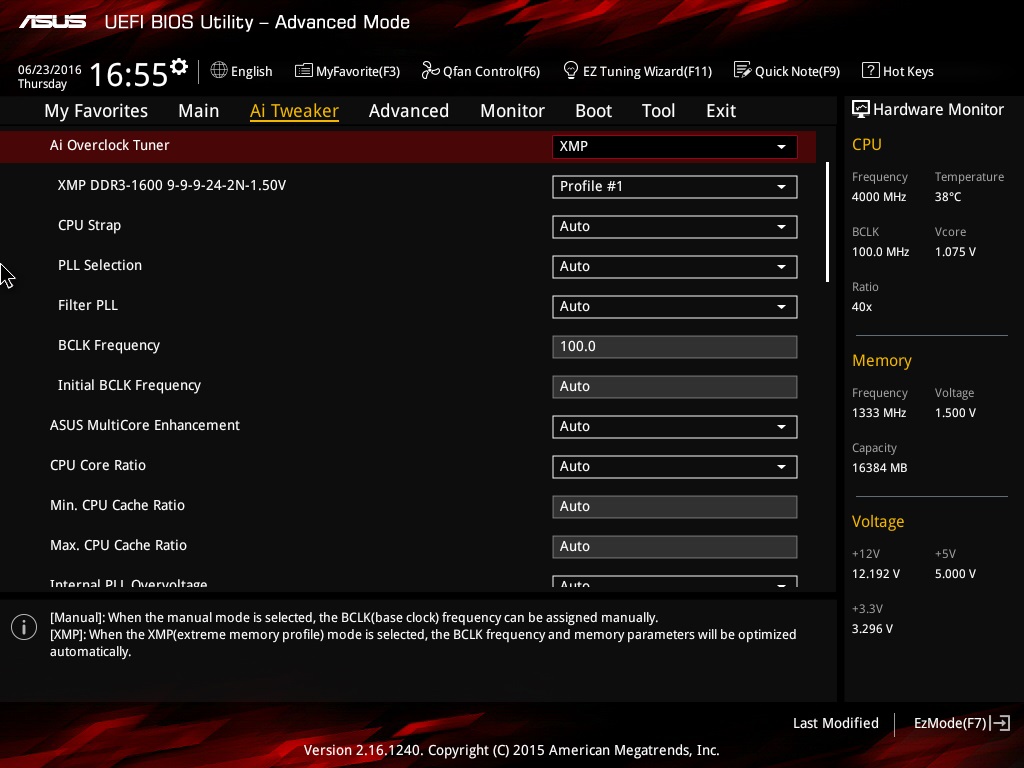Image resolution: width=1024 pixels, height=768 pixels.
Task: Select the CPU Core Ratio label
Action: click(98, 465)
